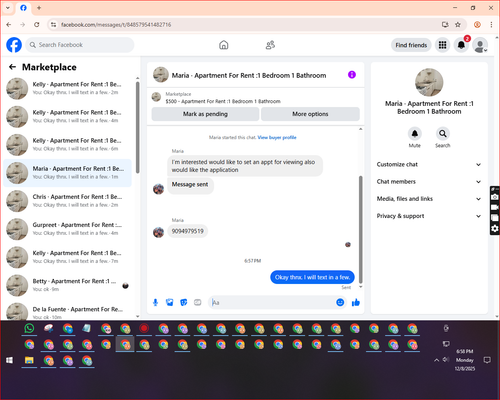
Task: Click the red record icon in taskbar
Action: coord(144,329)
